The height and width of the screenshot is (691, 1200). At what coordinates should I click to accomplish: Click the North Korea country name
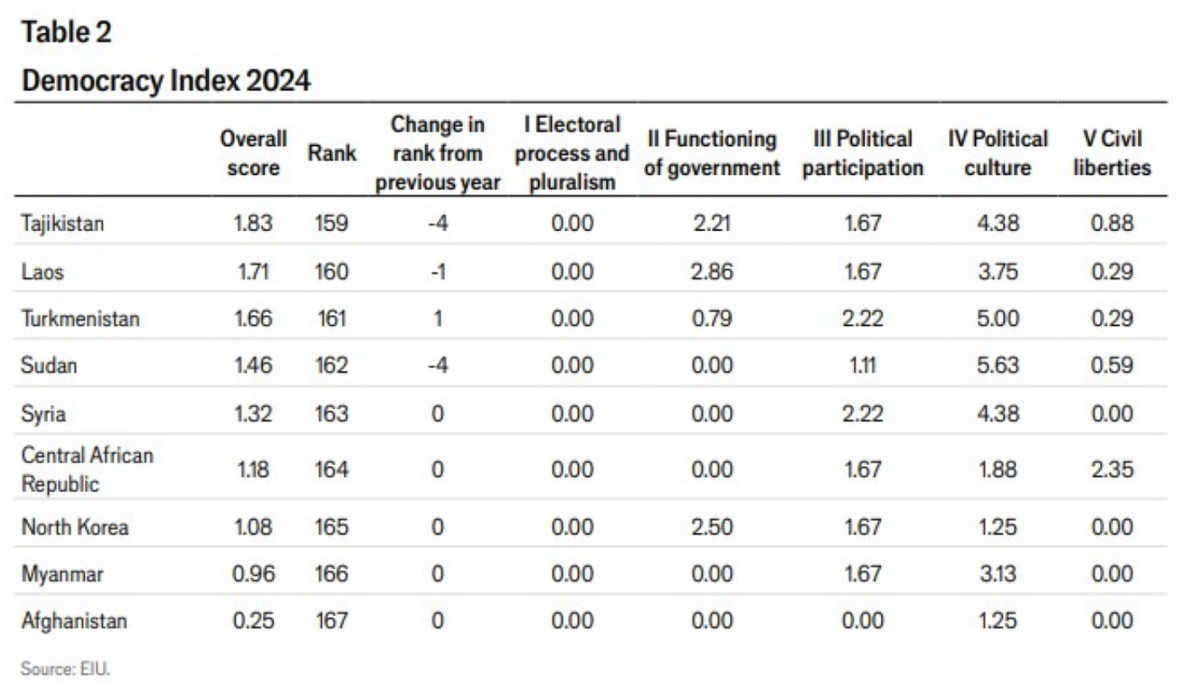pos(74,526)
